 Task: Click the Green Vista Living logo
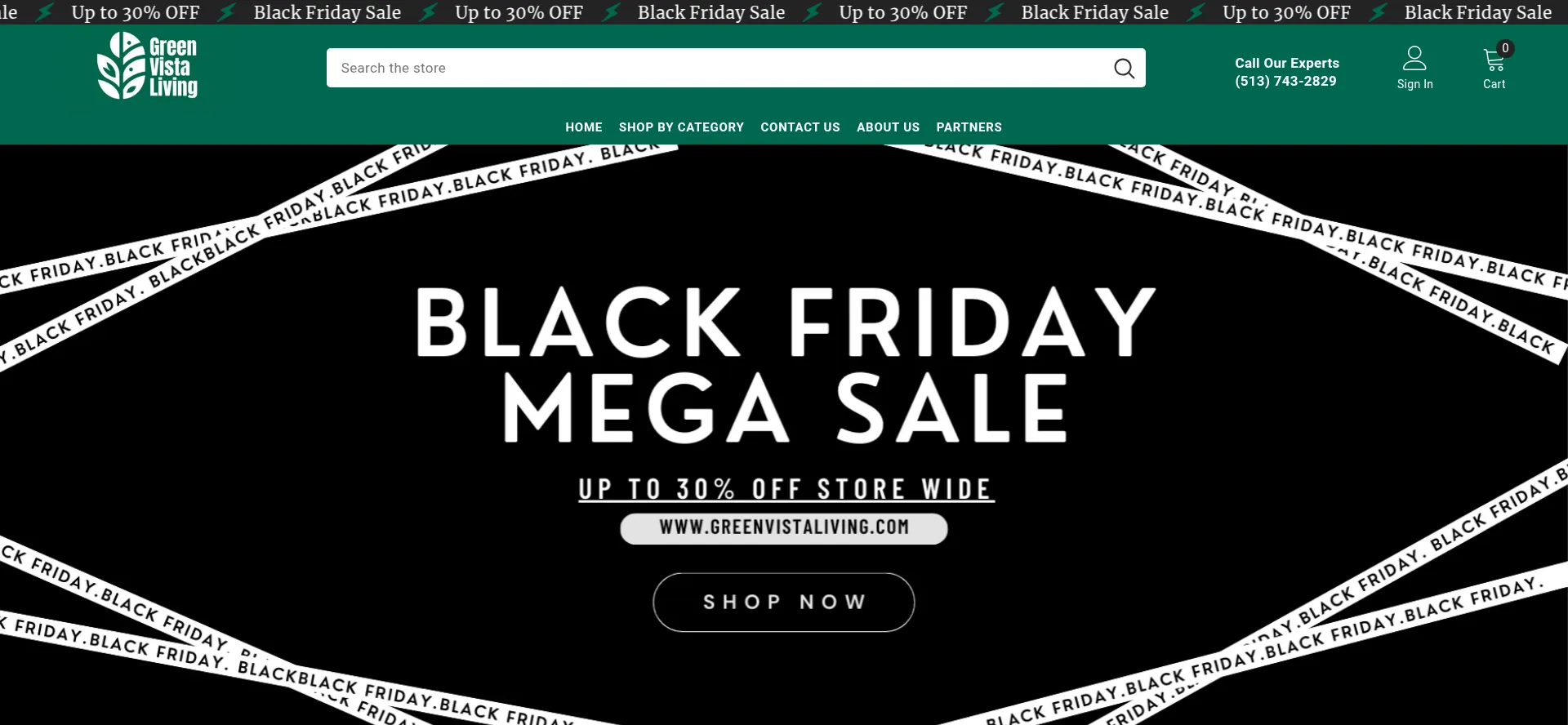coord(147,66)
